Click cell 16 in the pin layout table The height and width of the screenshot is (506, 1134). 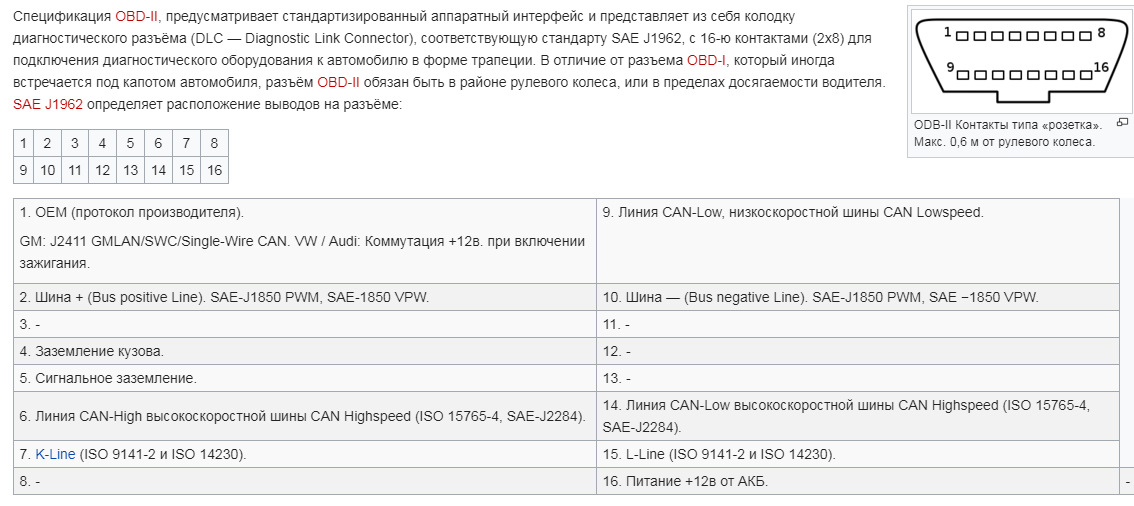point(214,170)
